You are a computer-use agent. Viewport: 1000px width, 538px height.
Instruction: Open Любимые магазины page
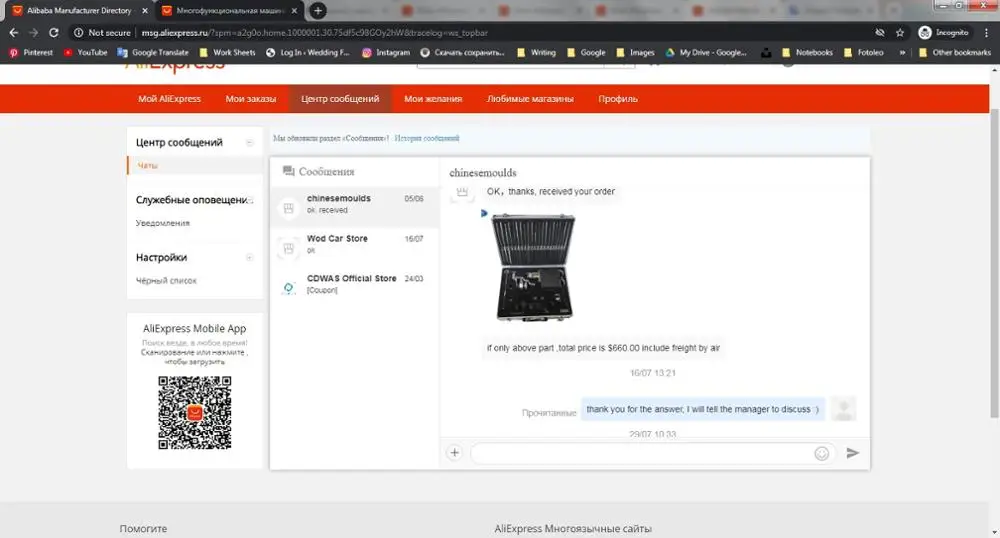pyautogui.click(x=530, y=99)
